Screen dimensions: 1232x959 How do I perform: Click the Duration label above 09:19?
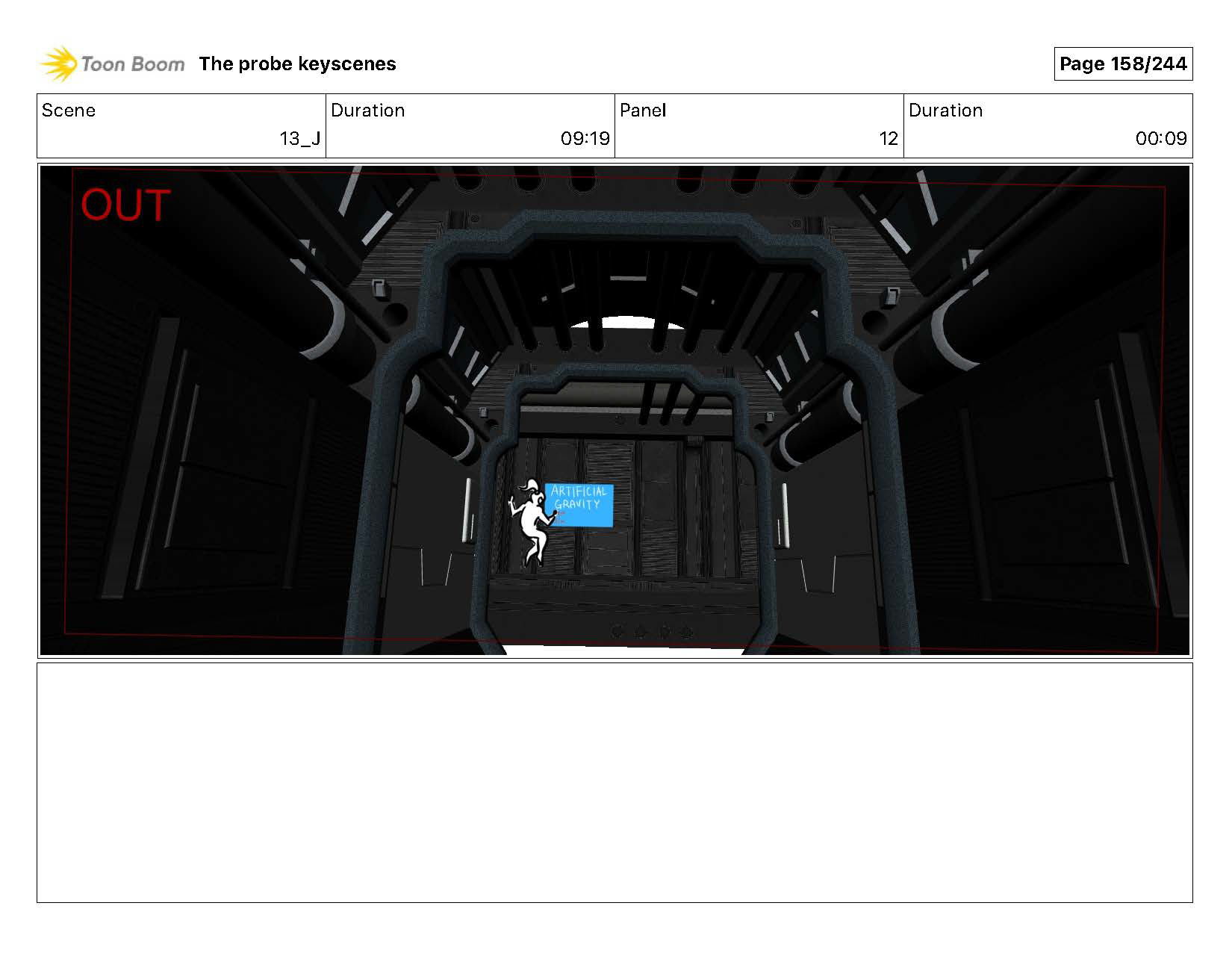coord(367,111)
